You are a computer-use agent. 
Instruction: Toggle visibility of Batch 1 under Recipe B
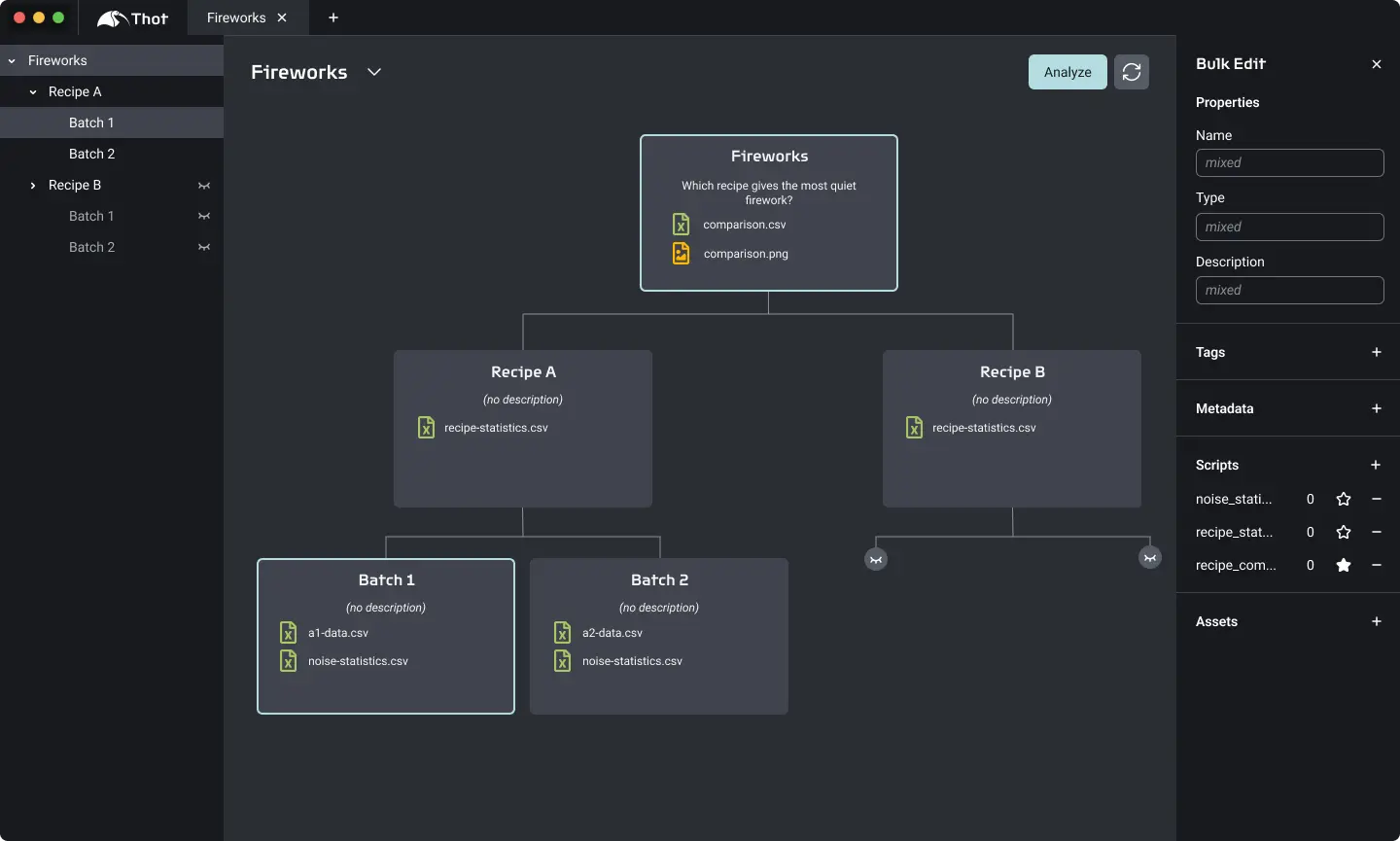click(x=205, y=216)
